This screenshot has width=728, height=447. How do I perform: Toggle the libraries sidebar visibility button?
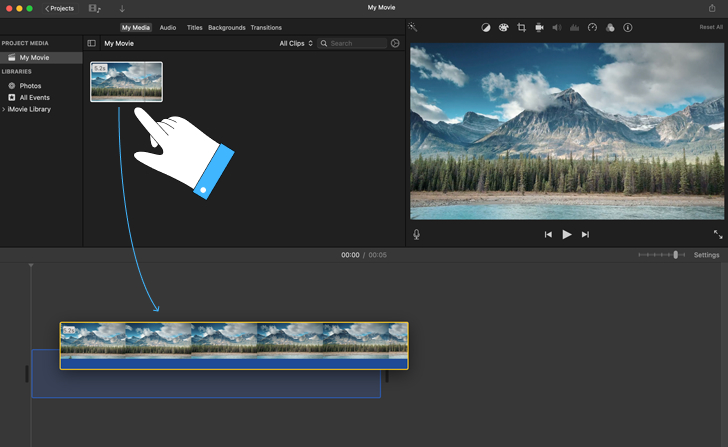pyautogui.click(x=91, y=43)
